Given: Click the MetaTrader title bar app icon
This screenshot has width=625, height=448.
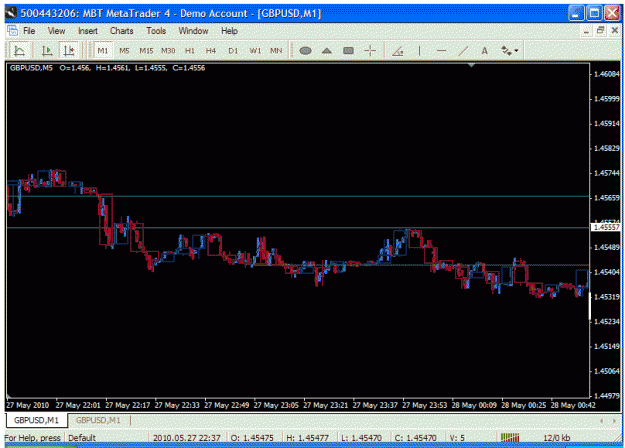Looking at the screenshot, I should [11, 13].
